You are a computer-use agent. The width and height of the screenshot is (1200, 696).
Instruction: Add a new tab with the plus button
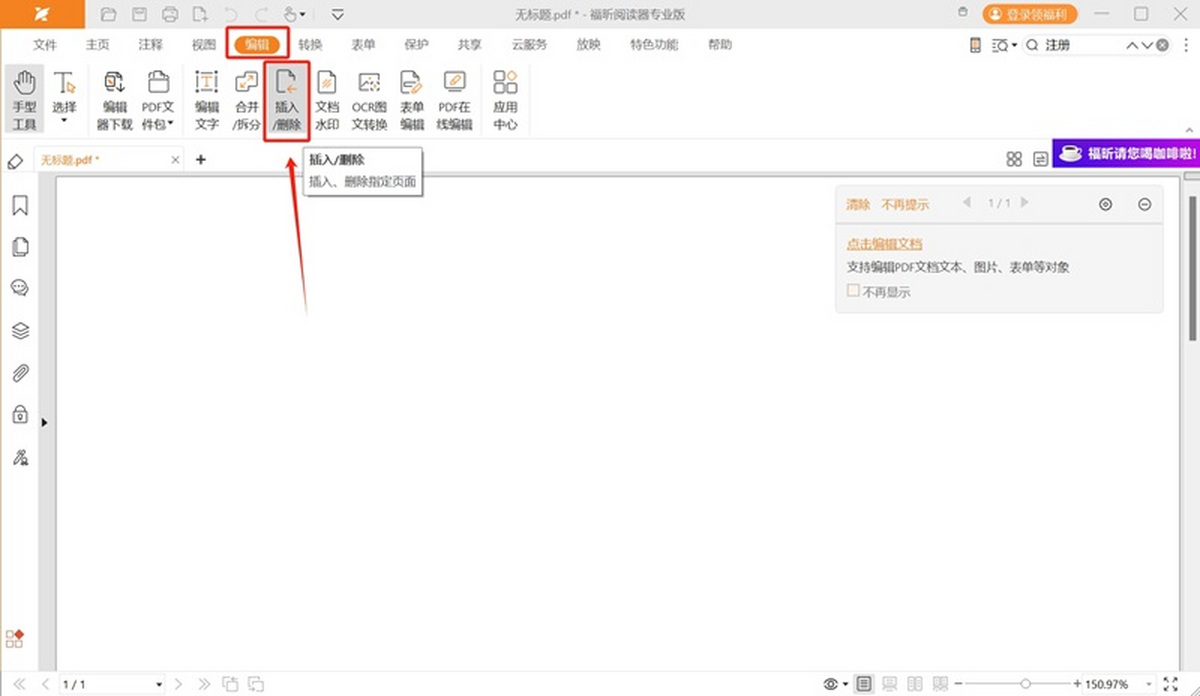point(200,160)
